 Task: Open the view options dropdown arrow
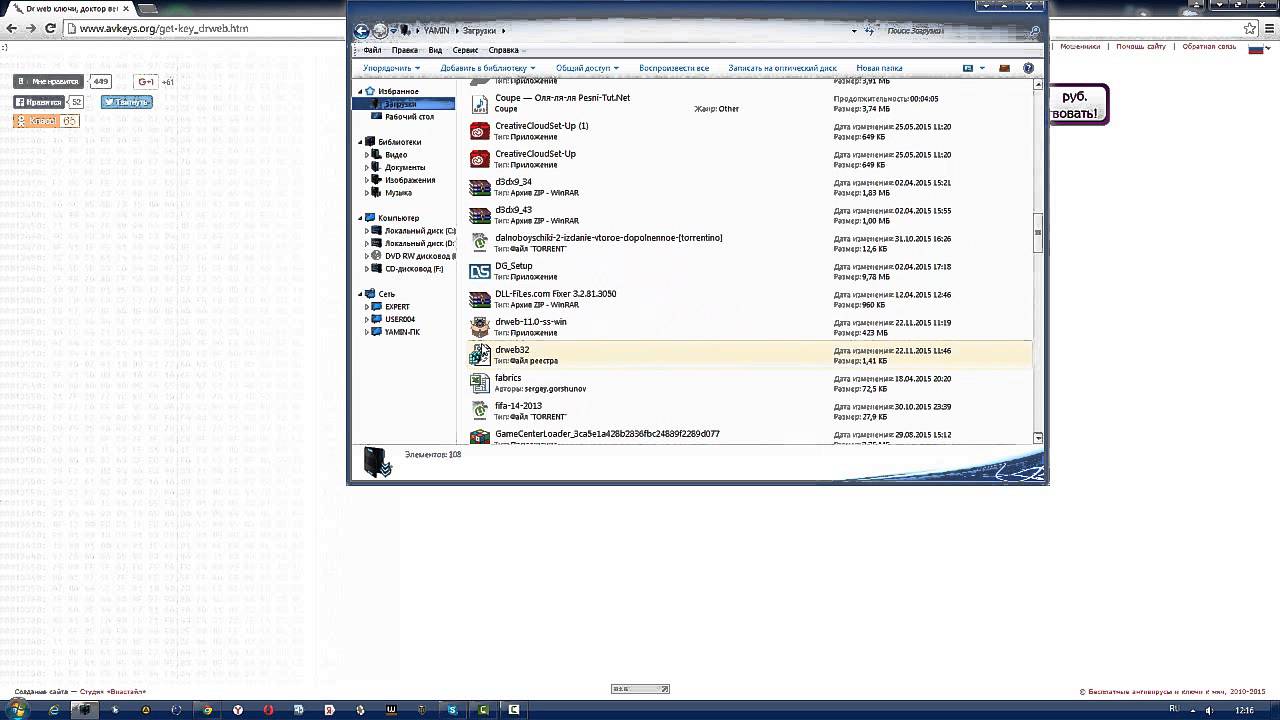[x=982, y=68]
